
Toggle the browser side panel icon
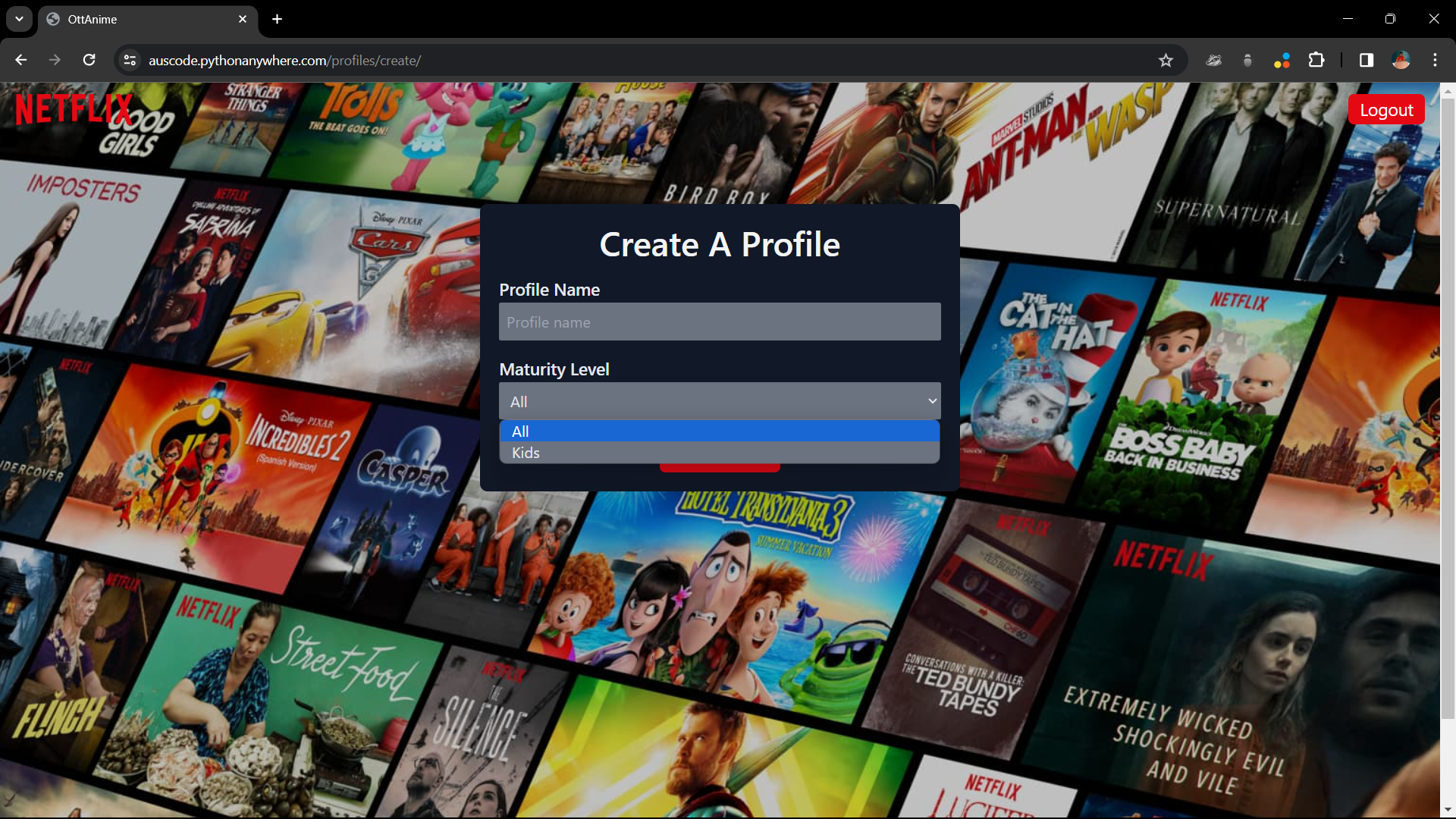[1366, 60]
